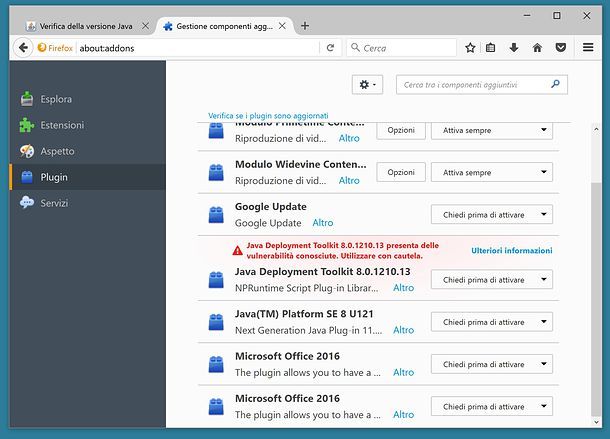Open Ulteriori informazioni link
The height and width of the screenshot is (439, 610).
(x=512, y=251)
